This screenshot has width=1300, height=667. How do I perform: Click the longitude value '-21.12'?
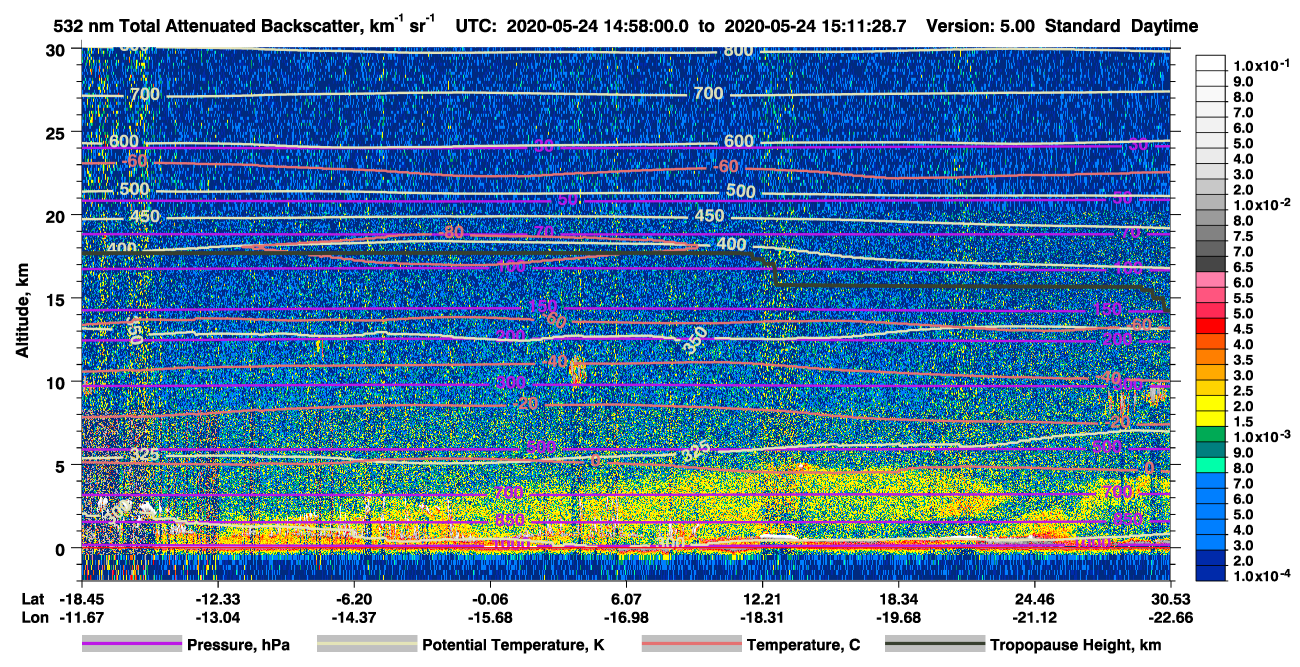point(1036,617)
